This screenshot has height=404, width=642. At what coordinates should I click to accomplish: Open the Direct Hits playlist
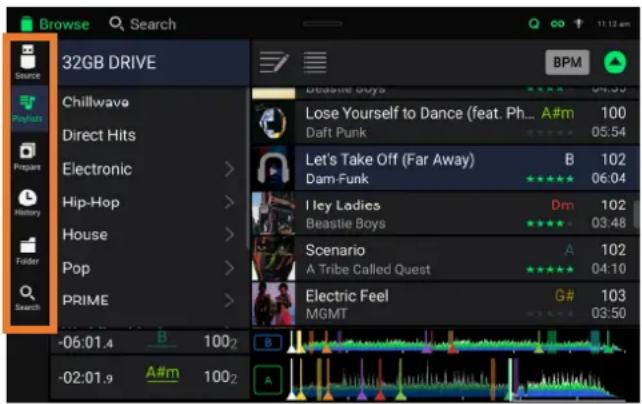(99, 135)
